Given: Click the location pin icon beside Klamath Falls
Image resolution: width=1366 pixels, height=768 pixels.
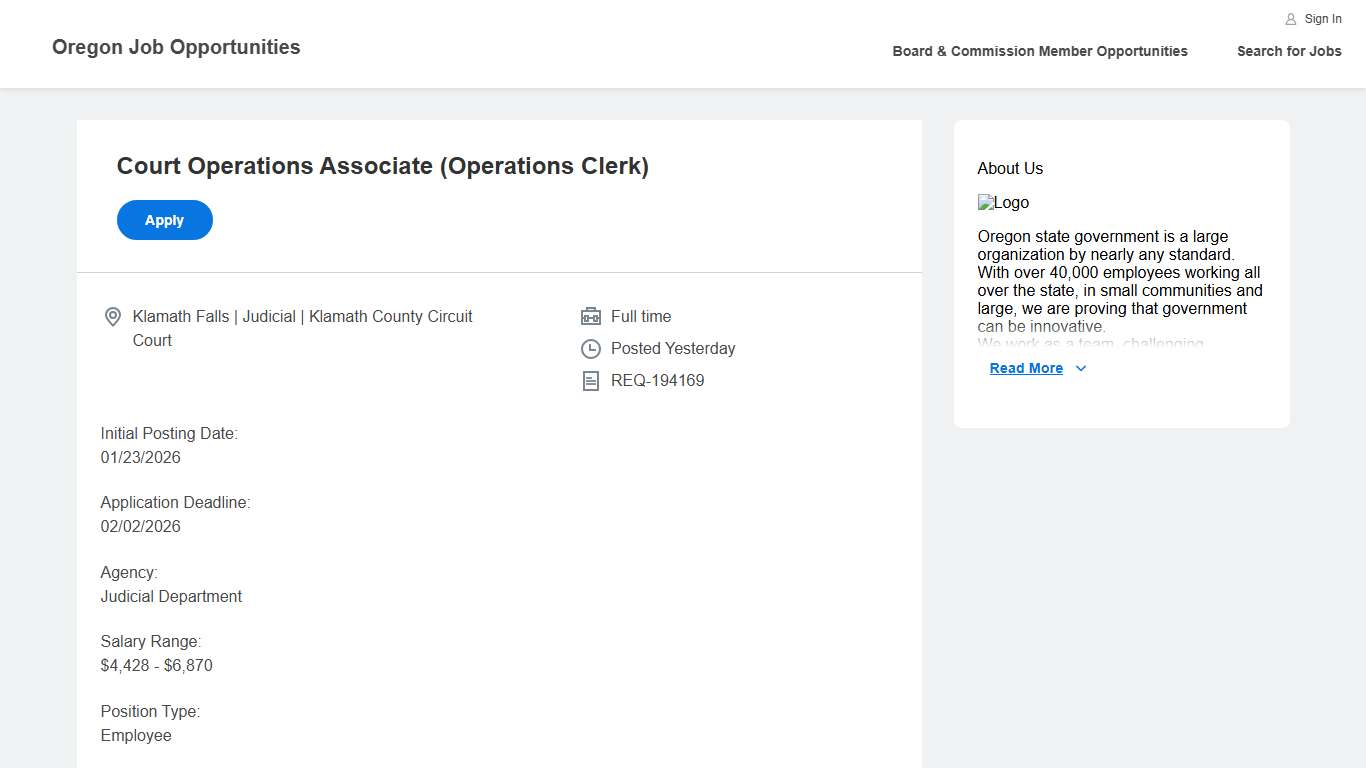Looking at the screenshot, I should click(x=113, y=316).
